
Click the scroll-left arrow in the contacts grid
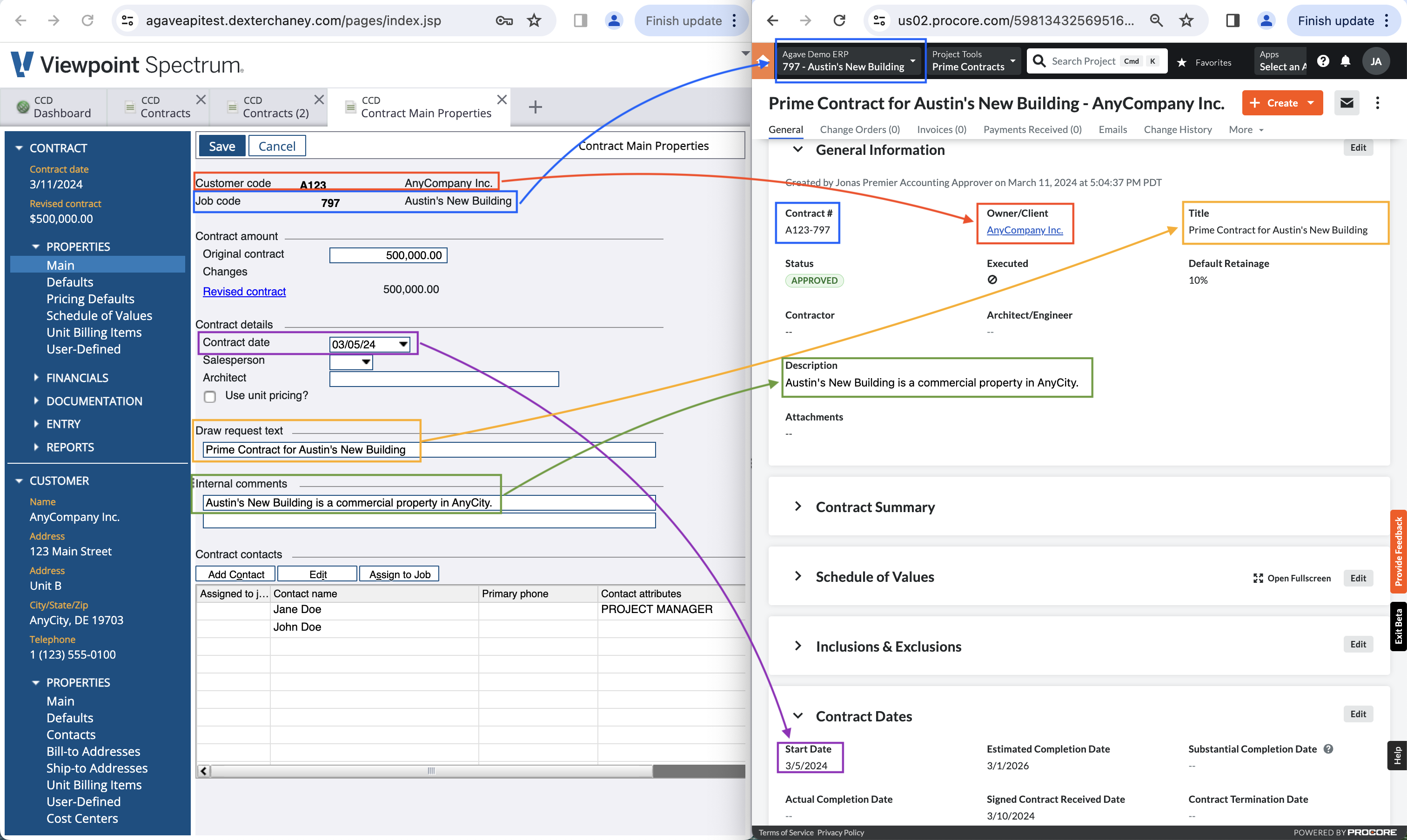204,771
